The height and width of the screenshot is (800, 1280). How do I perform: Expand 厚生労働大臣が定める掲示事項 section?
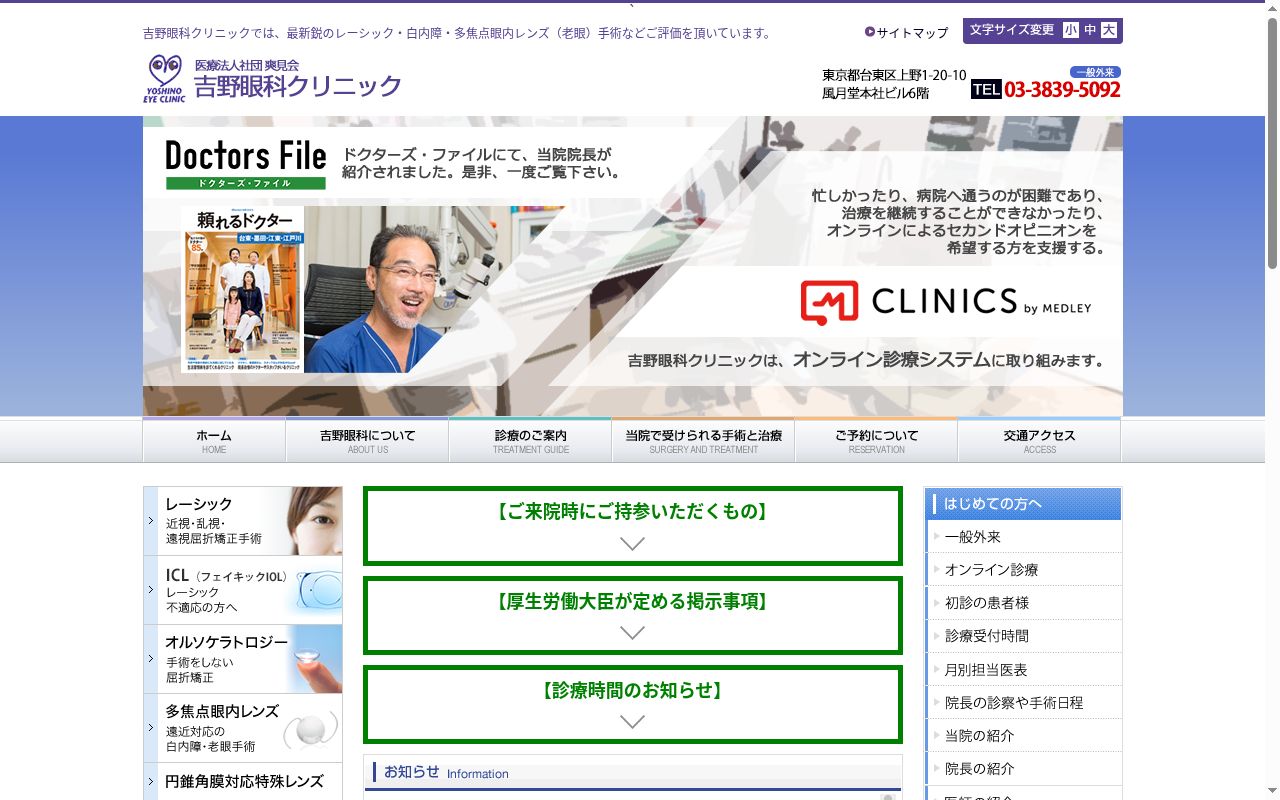point(632,615)
